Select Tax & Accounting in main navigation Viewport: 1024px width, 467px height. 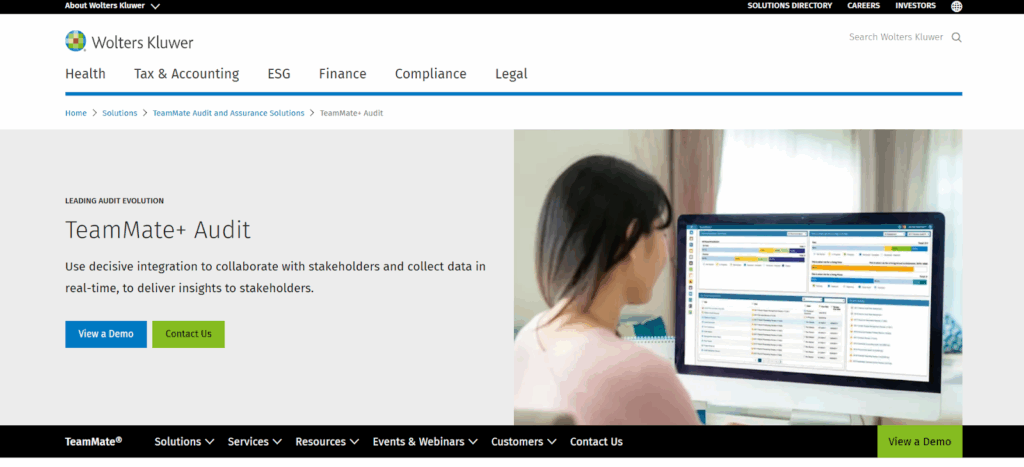point(186,74)
